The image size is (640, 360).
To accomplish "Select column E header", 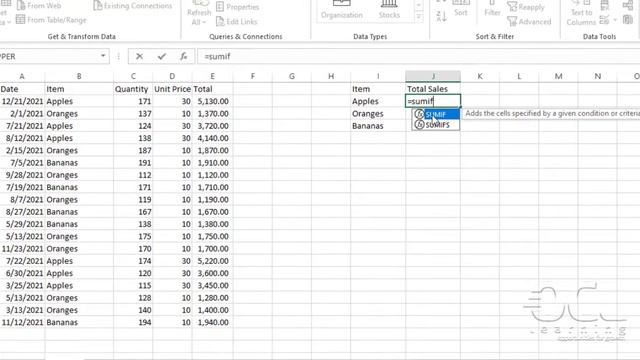I will [x=212, y=76].
